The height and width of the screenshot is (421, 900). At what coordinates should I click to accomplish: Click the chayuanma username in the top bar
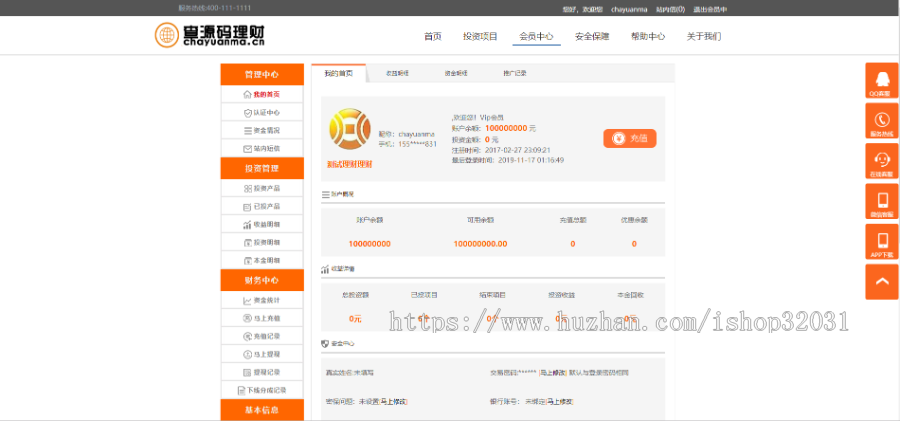(x=629, y=9)
